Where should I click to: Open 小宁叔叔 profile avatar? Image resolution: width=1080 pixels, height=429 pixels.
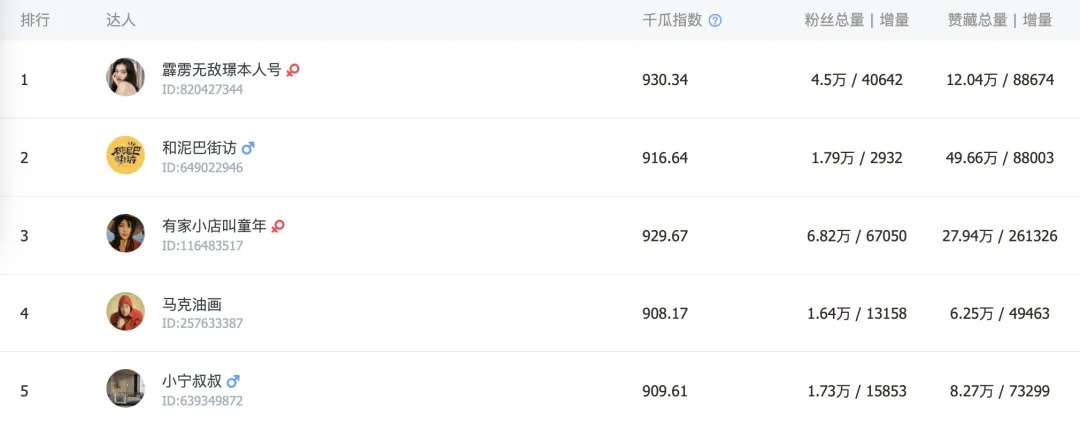point(126,388)
